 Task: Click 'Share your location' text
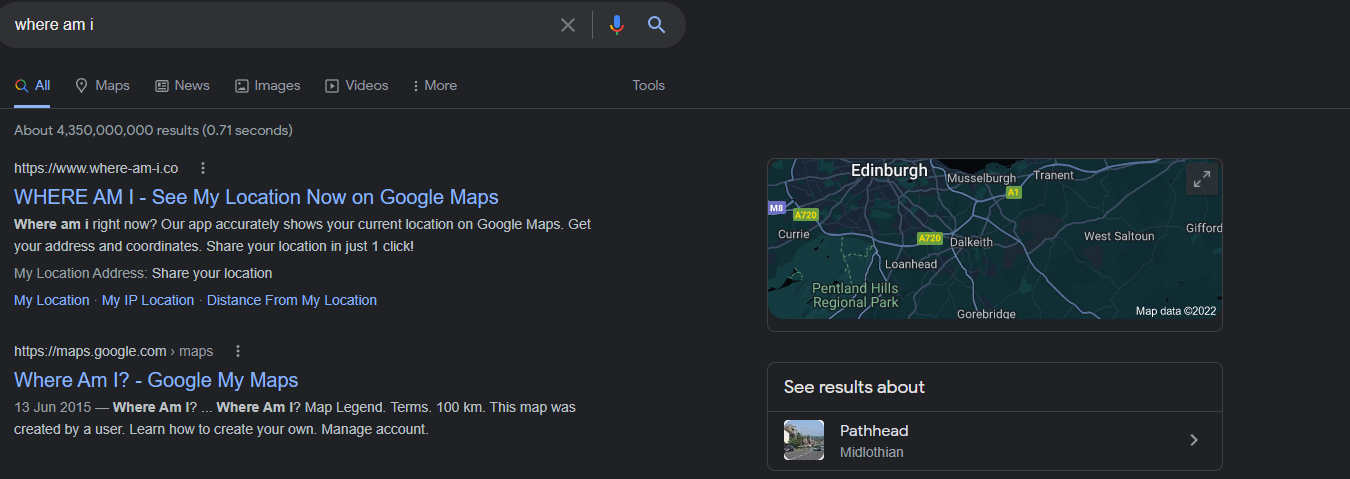click(212, 273)
